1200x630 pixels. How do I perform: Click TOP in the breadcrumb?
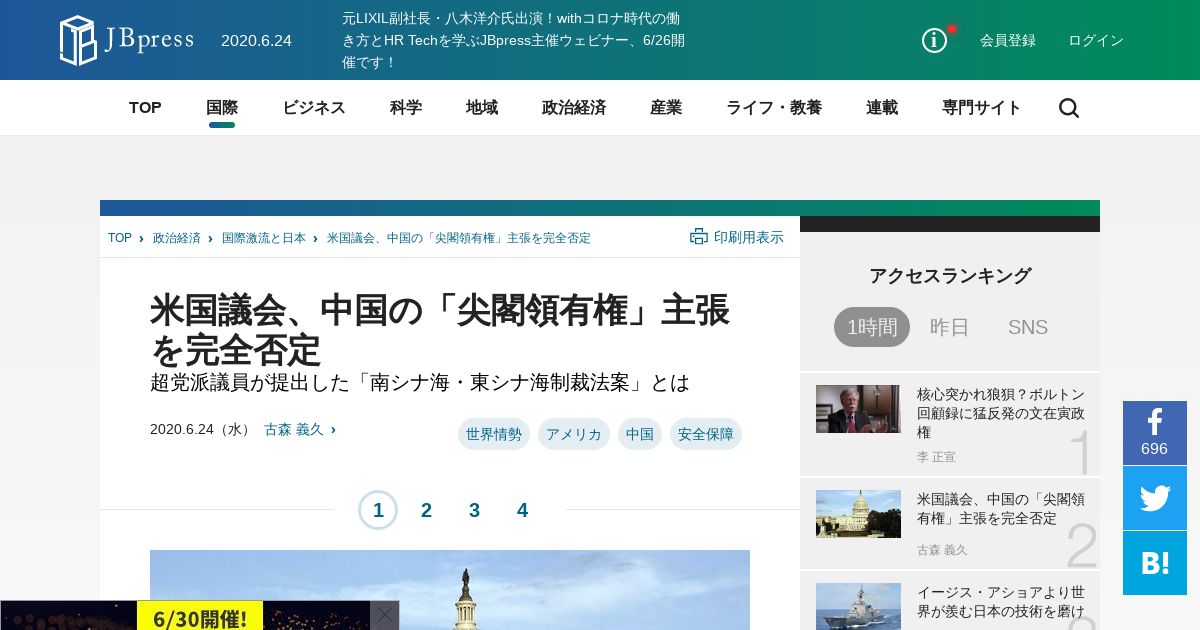coord(120,238)
